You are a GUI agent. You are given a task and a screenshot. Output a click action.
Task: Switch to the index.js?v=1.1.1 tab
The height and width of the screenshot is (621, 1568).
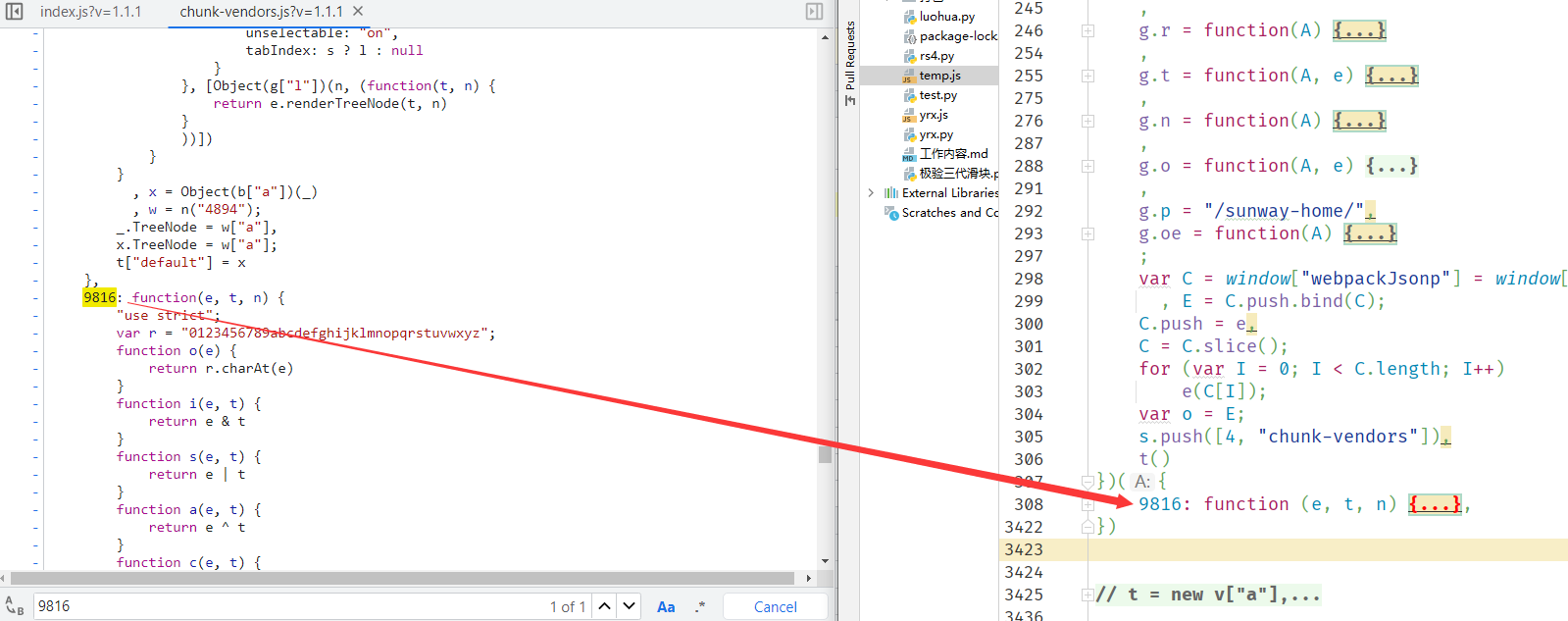(x=90, y=11)
